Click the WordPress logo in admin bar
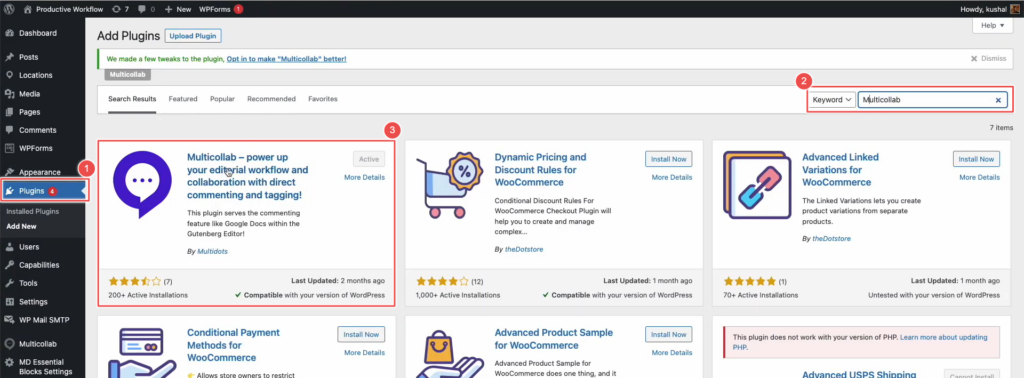1024x378 pixels. coord(9,9)
